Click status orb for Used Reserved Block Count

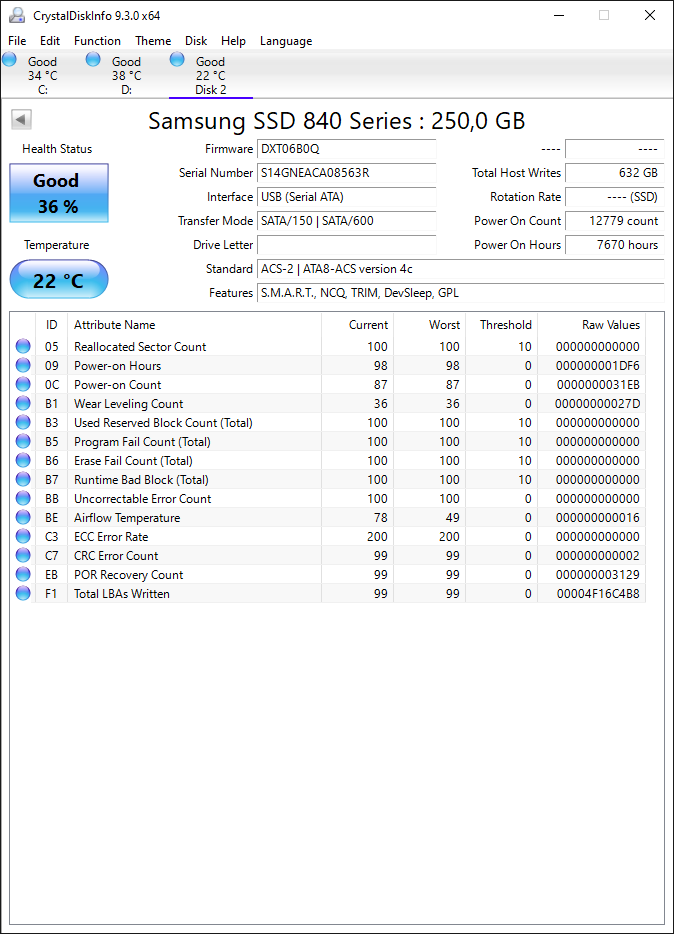[23, 422]
